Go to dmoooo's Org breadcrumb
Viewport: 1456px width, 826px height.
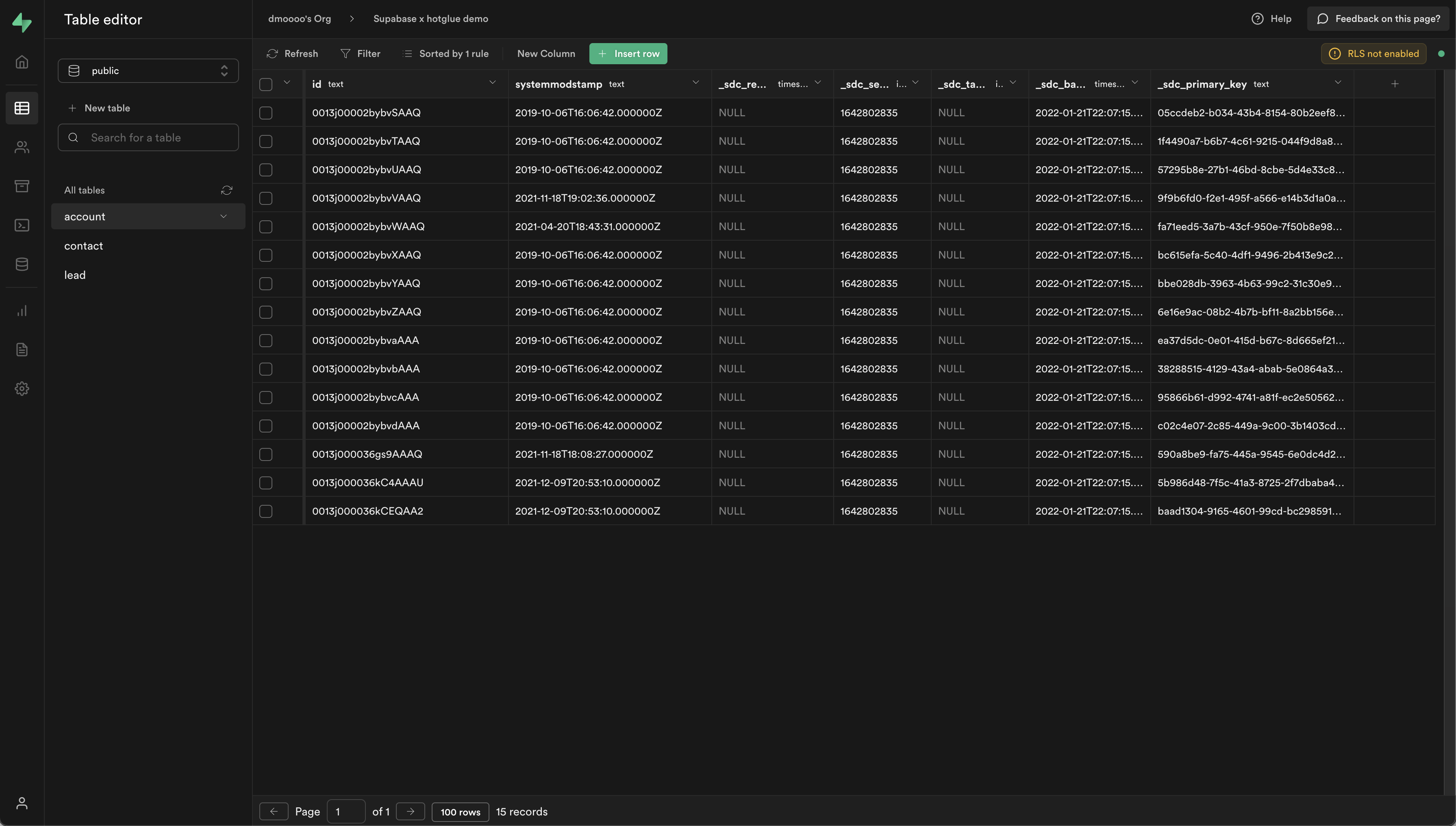pos(300,19)
